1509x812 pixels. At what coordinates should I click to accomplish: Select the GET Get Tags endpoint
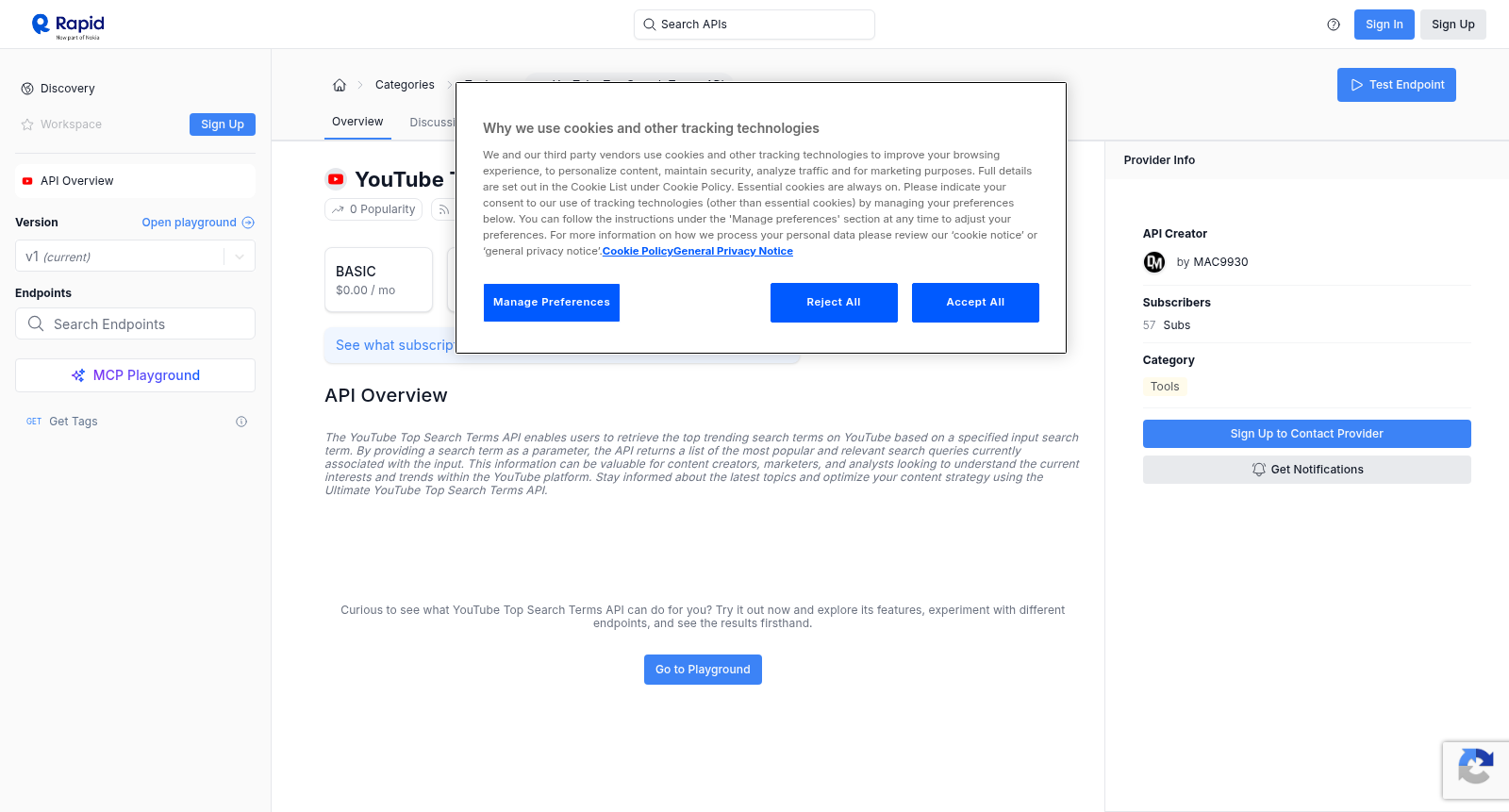[135, 422]
